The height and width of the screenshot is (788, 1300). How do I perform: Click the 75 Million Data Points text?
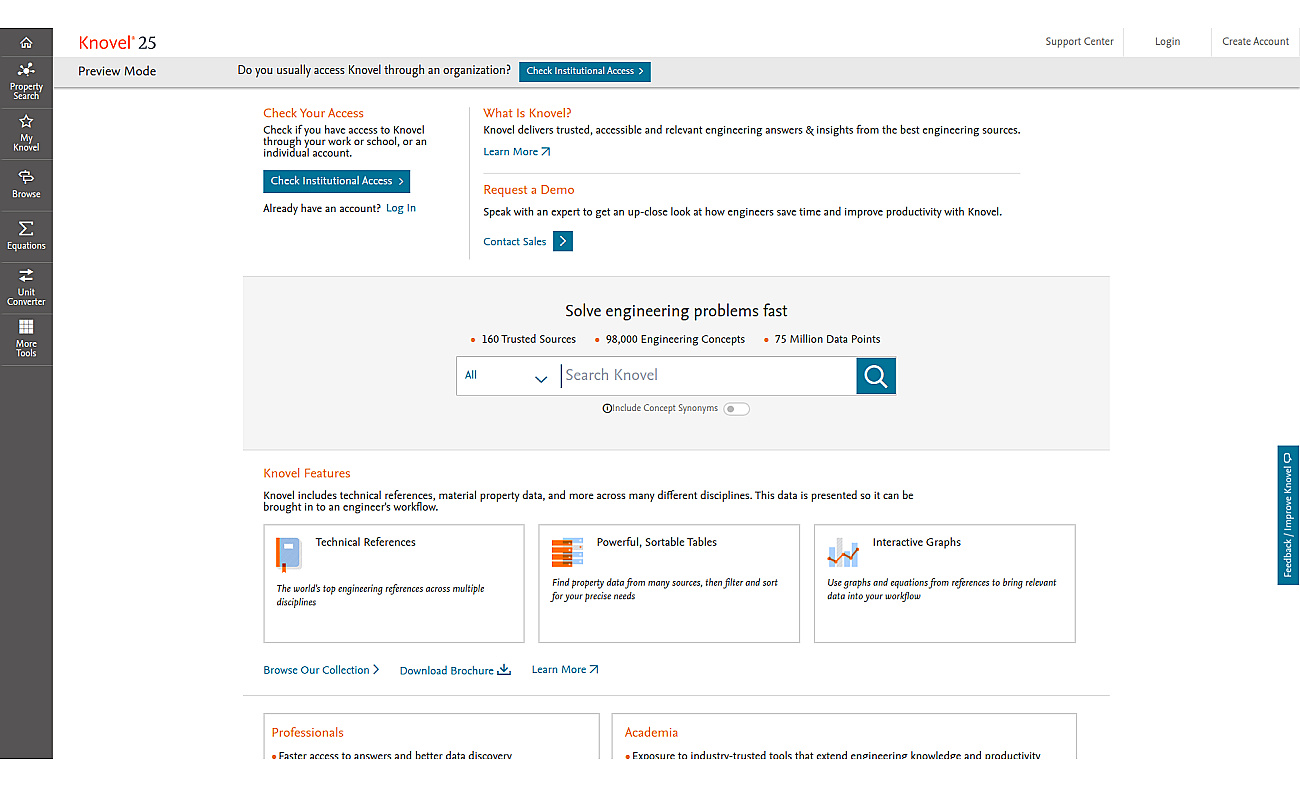(828, 339)
